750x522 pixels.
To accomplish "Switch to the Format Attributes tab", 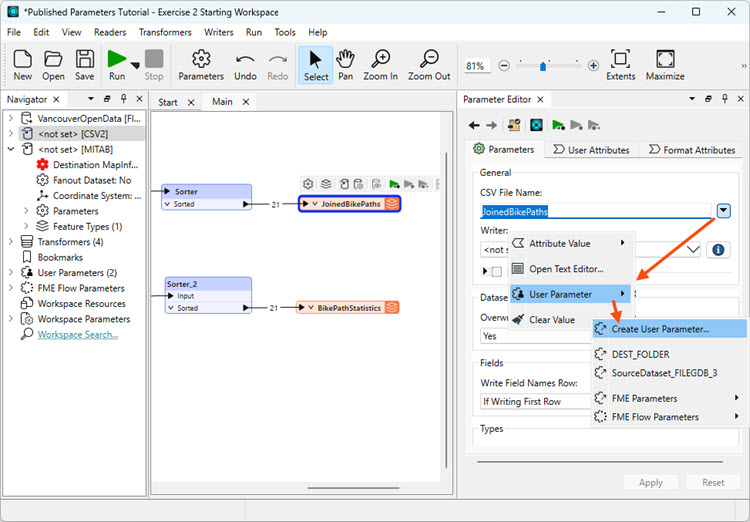I will (x=692, y=150).
